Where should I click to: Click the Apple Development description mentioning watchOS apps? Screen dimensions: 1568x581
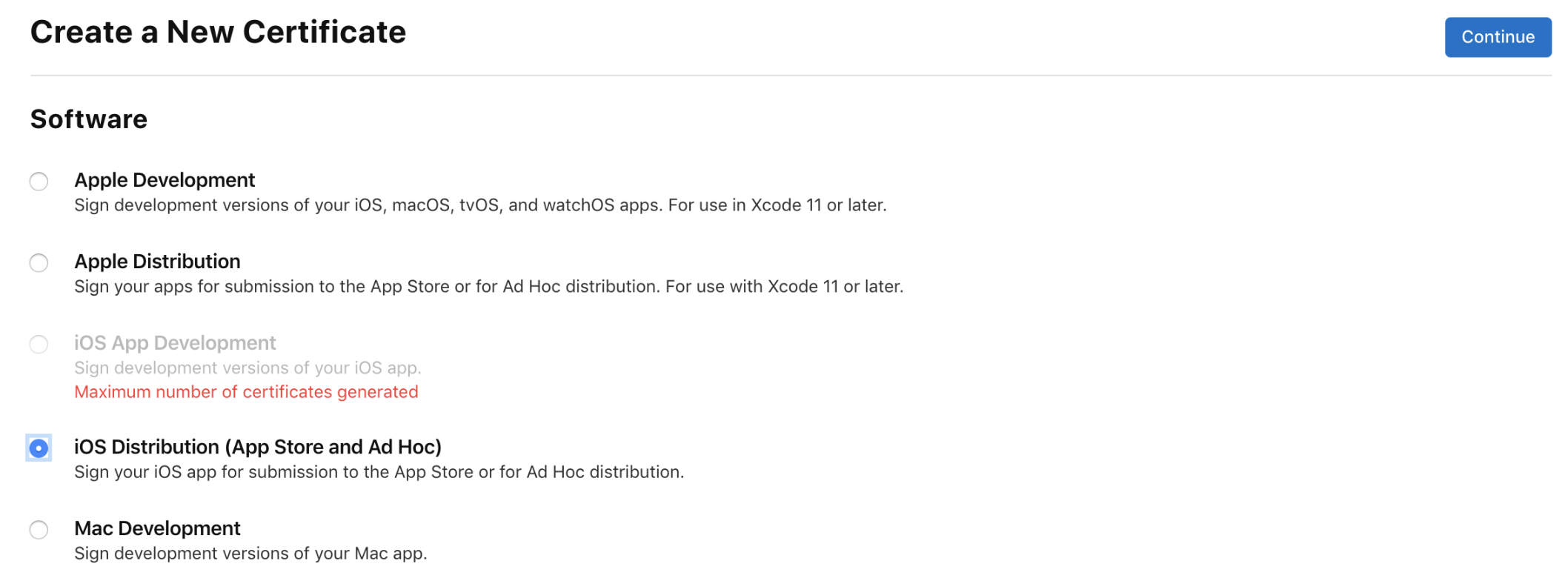pyautogui.click(x=480, y=205)
